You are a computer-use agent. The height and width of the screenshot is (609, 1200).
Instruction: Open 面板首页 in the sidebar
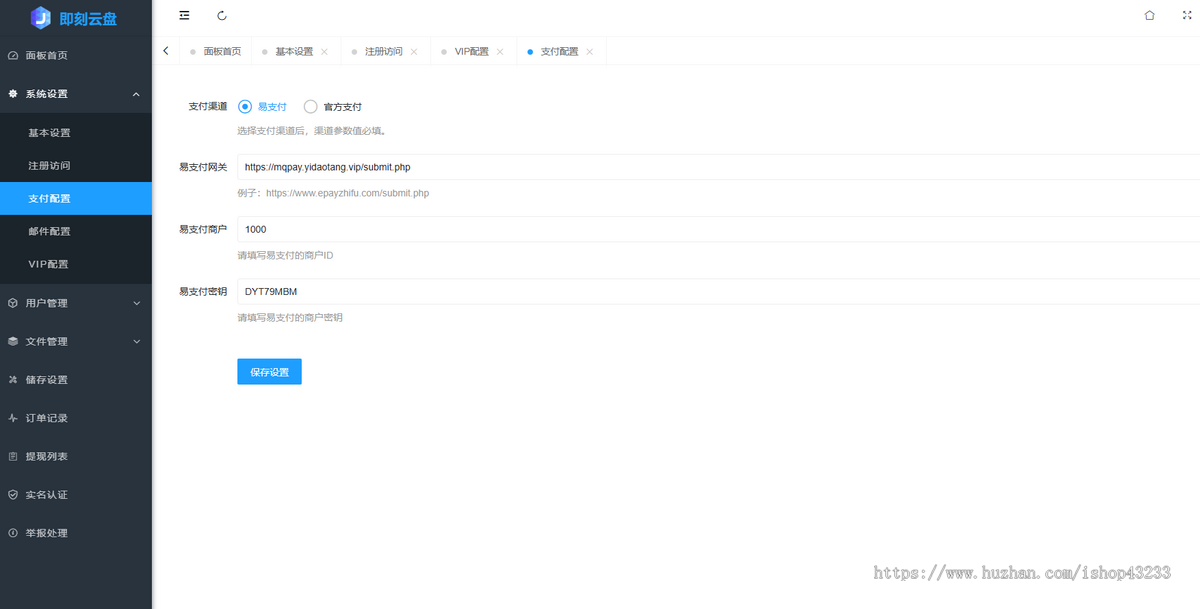(x=76, y=56)
